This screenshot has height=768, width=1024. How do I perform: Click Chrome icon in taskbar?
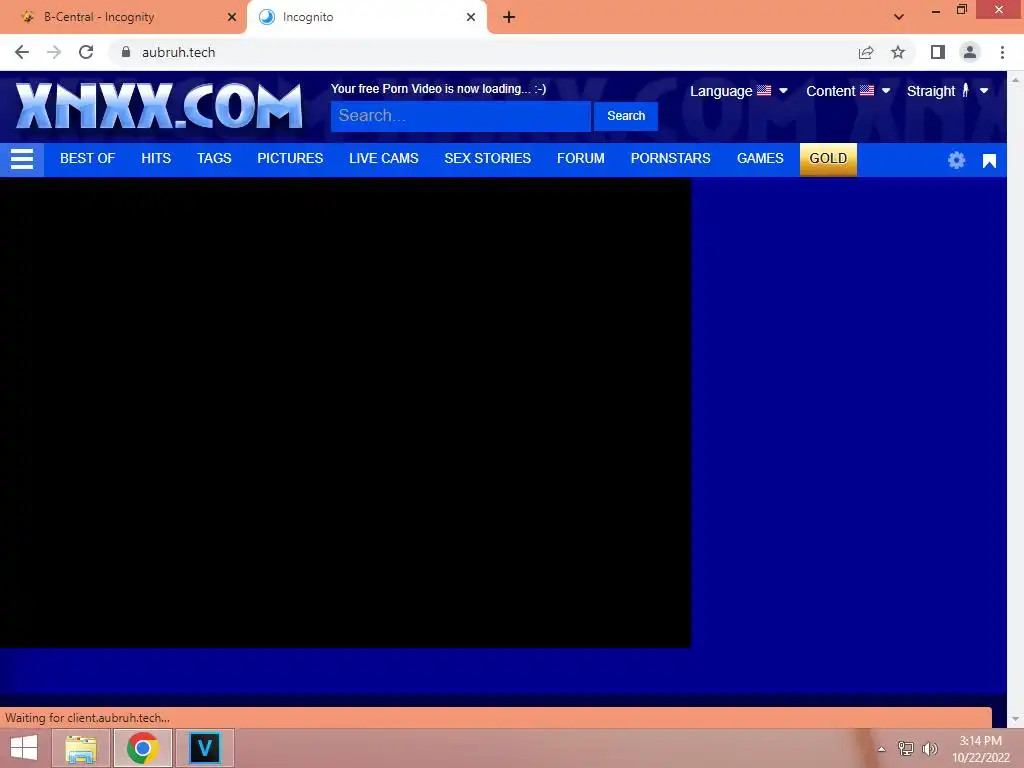[143, 748]
